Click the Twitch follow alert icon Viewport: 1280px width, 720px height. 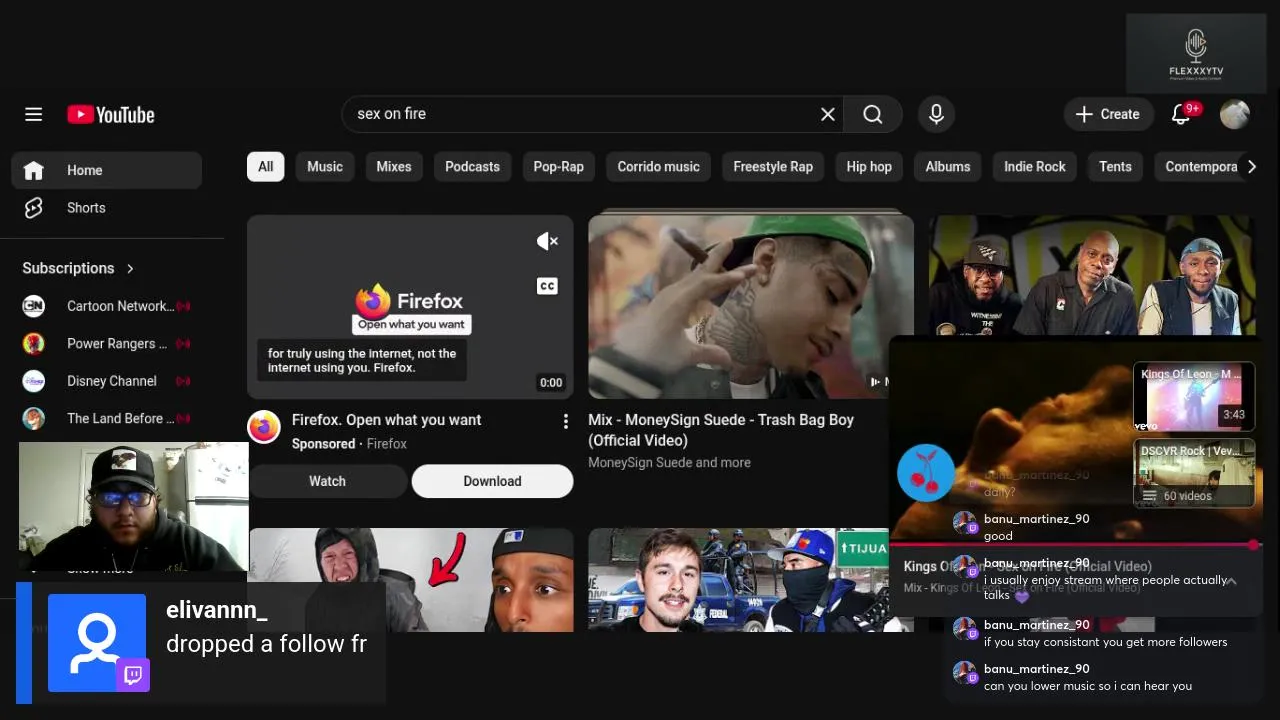pyautogui.click(x=97, y=643)
